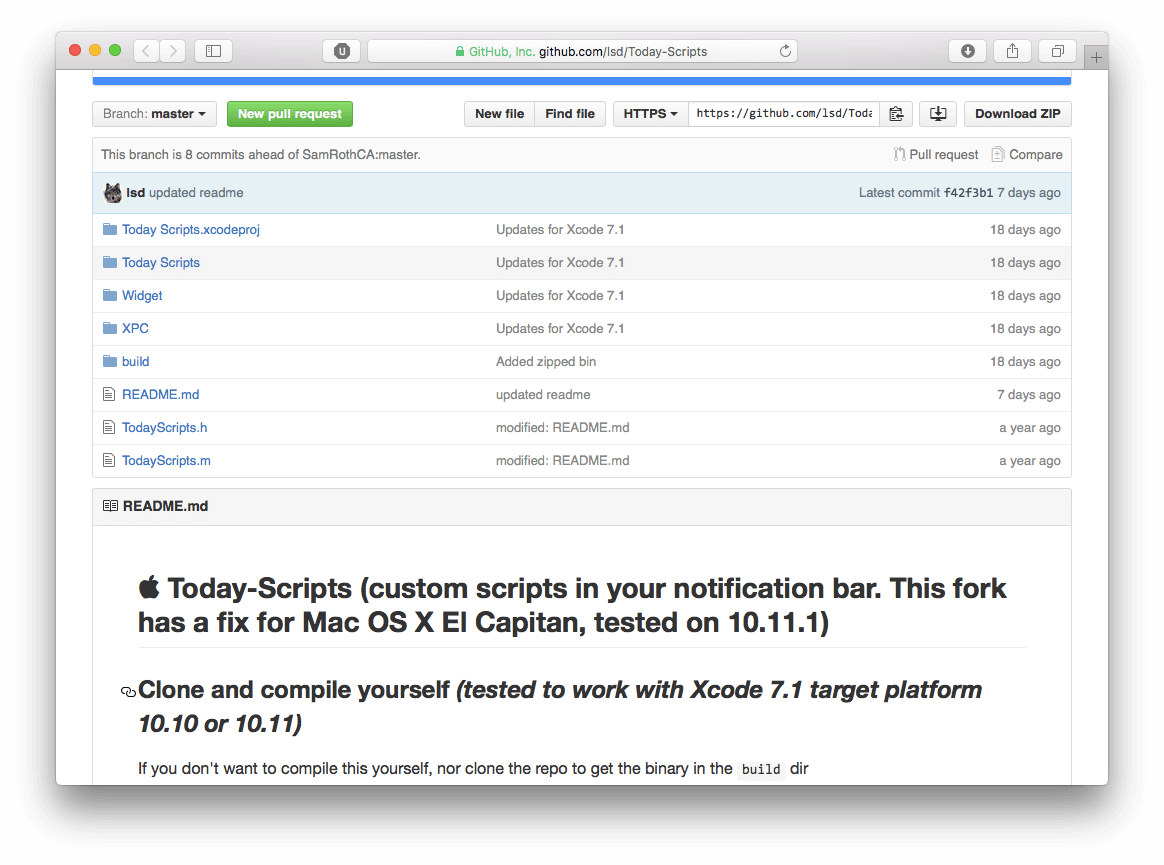This screenshot has height=865, width=1164.
Task: Click the README book icon in header
Action: click(x=110, y=506)
